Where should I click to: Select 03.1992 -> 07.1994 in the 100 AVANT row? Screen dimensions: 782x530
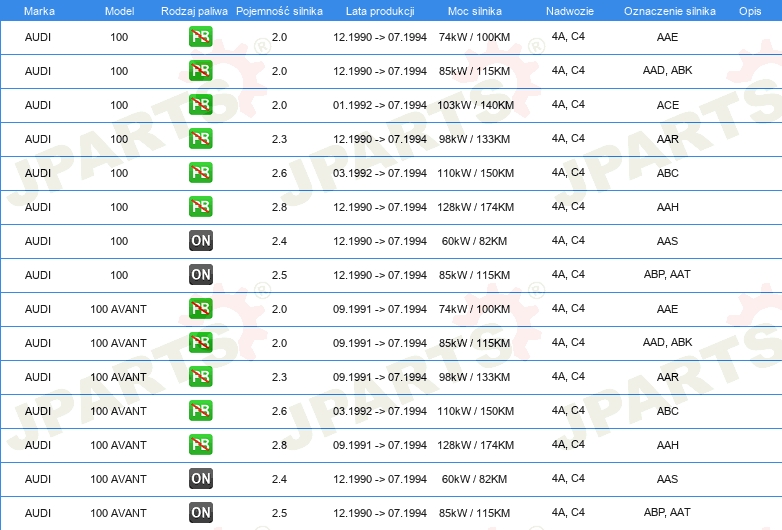(380, 411)
